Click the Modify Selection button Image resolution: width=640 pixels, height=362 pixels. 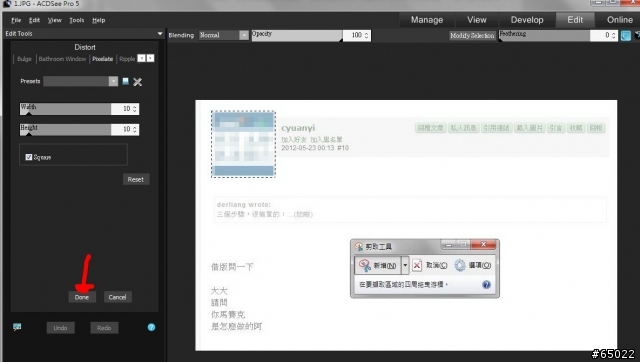(472, 36)
